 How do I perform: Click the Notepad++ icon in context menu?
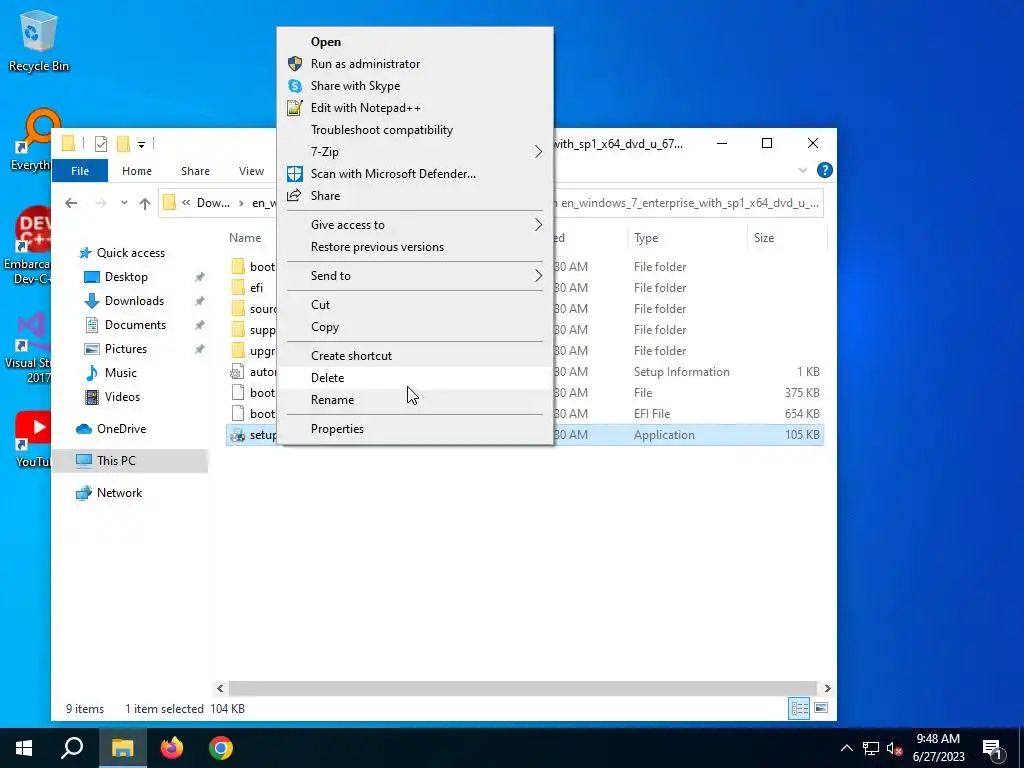click(295, 108)
